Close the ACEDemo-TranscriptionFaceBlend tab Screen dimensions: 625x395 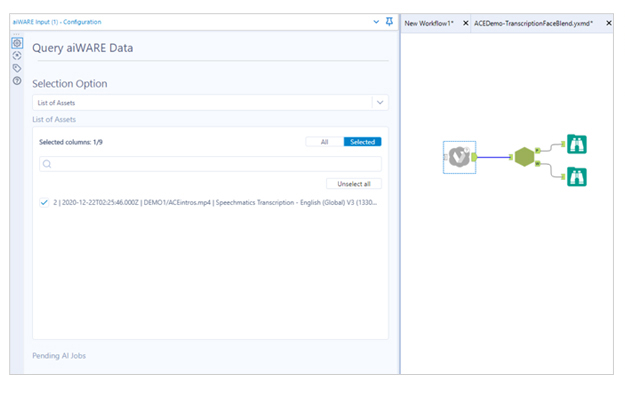609,23
